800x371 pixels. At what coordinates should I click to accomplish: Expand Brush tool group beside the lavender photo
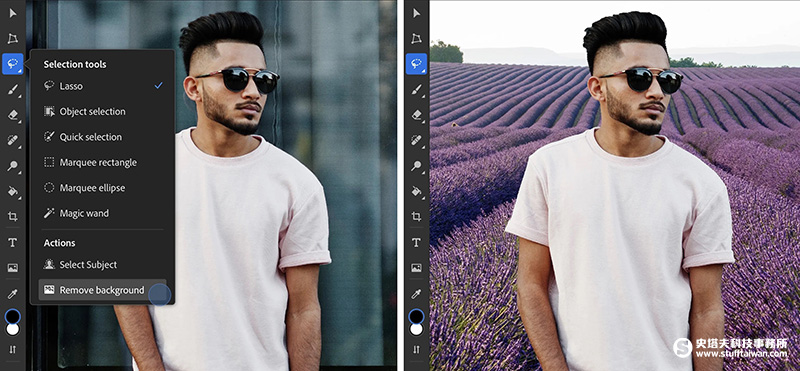pyautogui.click(x=416, y=90)
